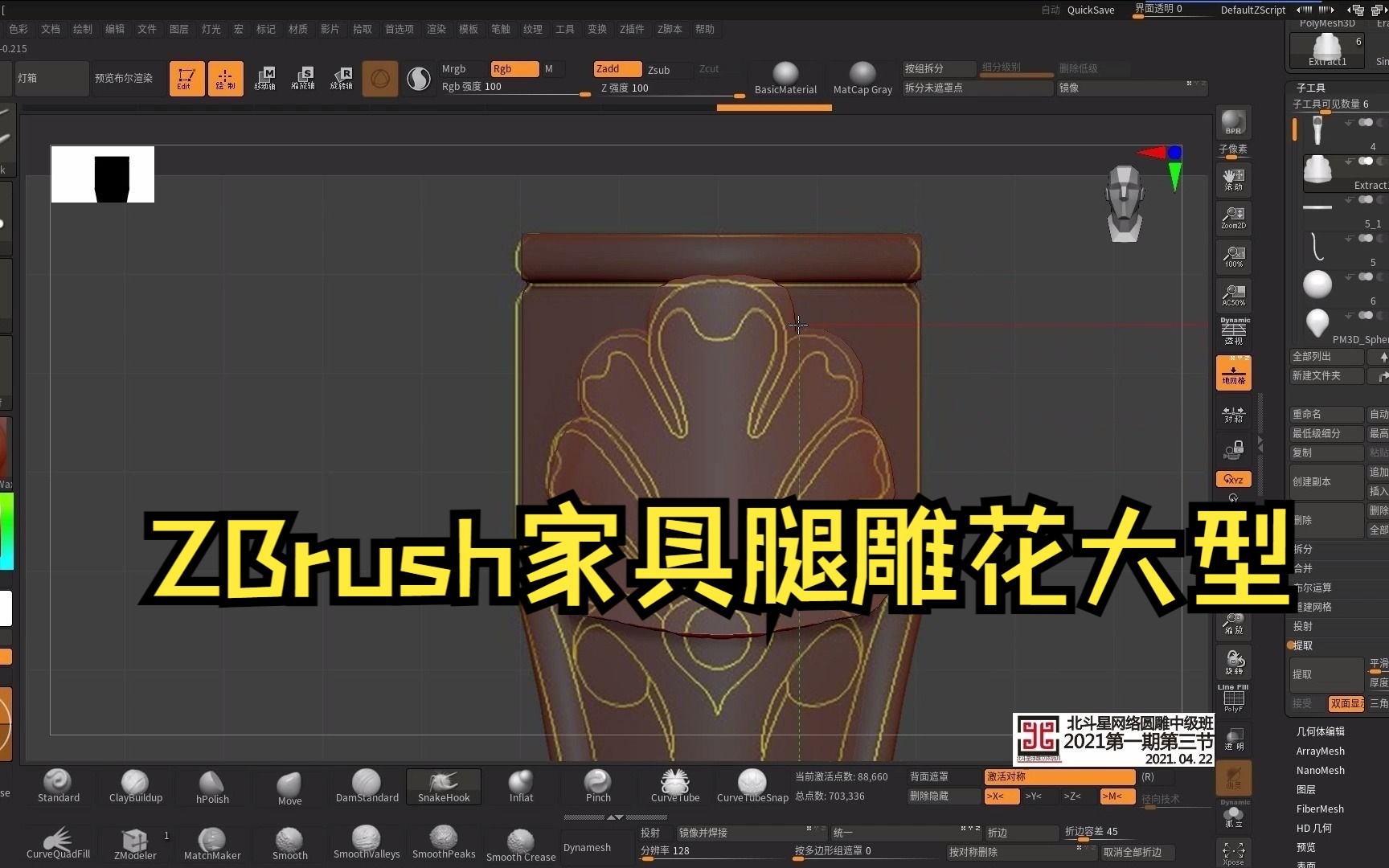The width and height of the screenshot is (1389, 868).
Task: Open the 灯箱 LightBox button
Action: point(51,79)
